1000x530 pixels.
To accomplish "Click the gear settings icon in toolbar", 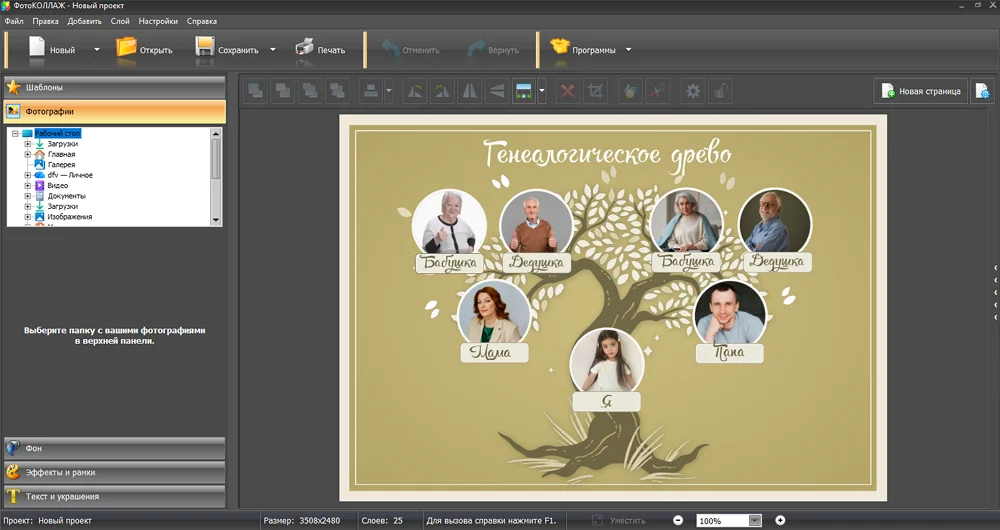I will tap(692, 92).
